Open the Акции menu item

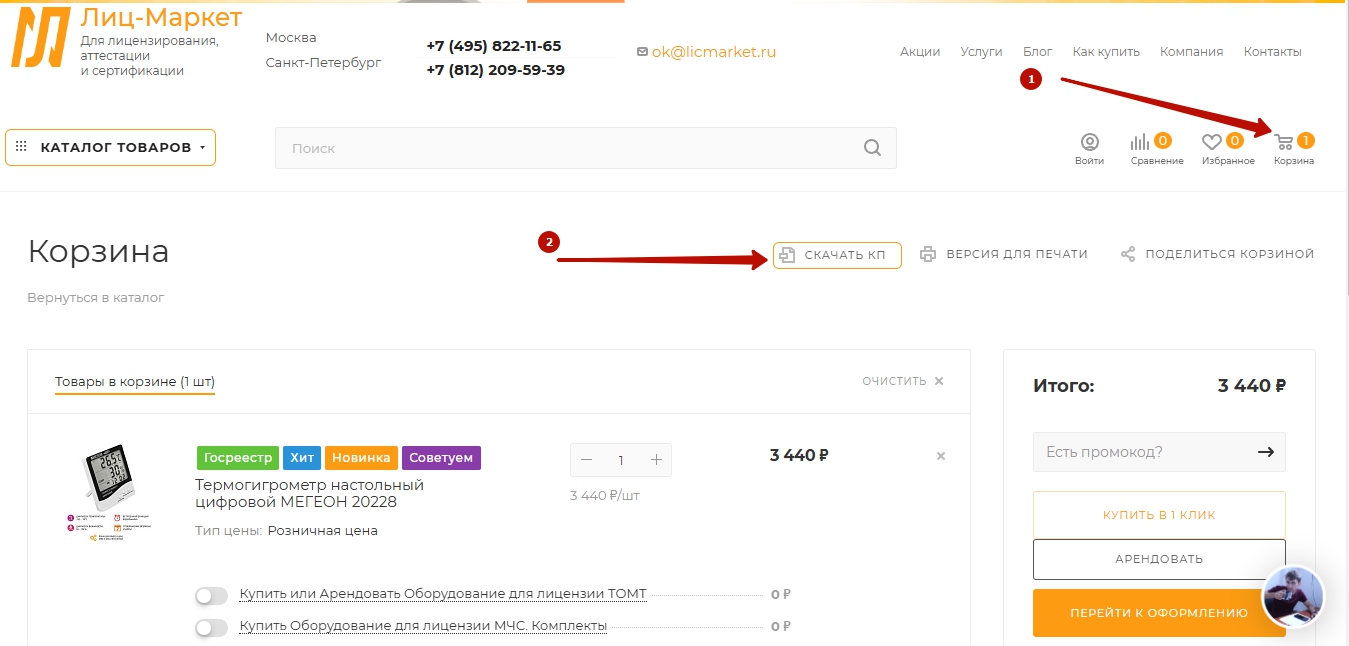pyautogui.click(x=919, y=52)
